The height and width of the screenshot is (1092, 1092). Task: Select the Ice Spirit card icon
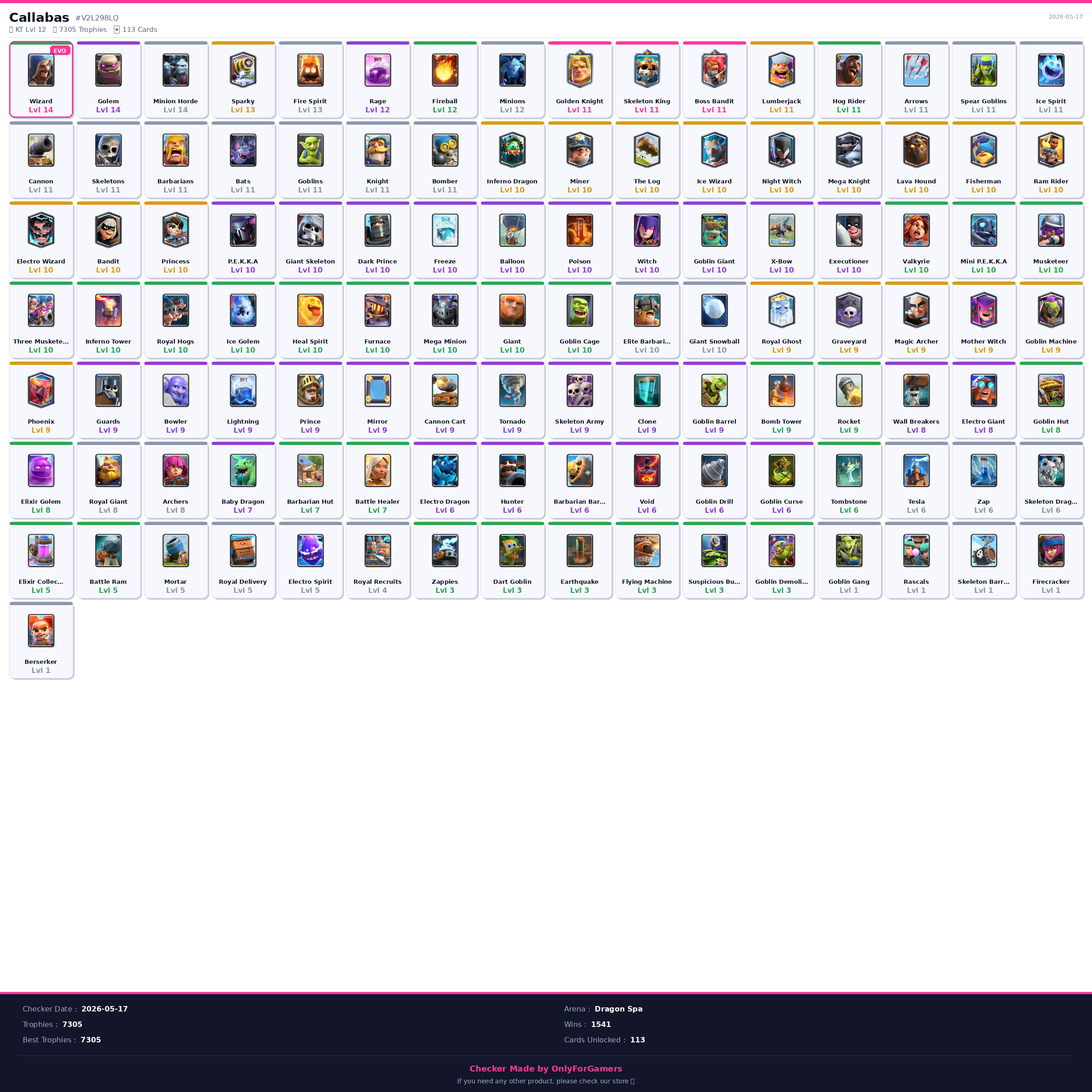pos(1051,70)
